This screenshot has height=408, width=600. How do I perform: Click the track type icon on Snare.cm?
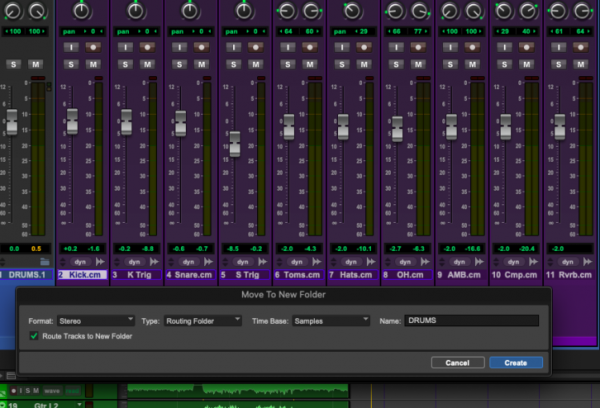(209, 262)
